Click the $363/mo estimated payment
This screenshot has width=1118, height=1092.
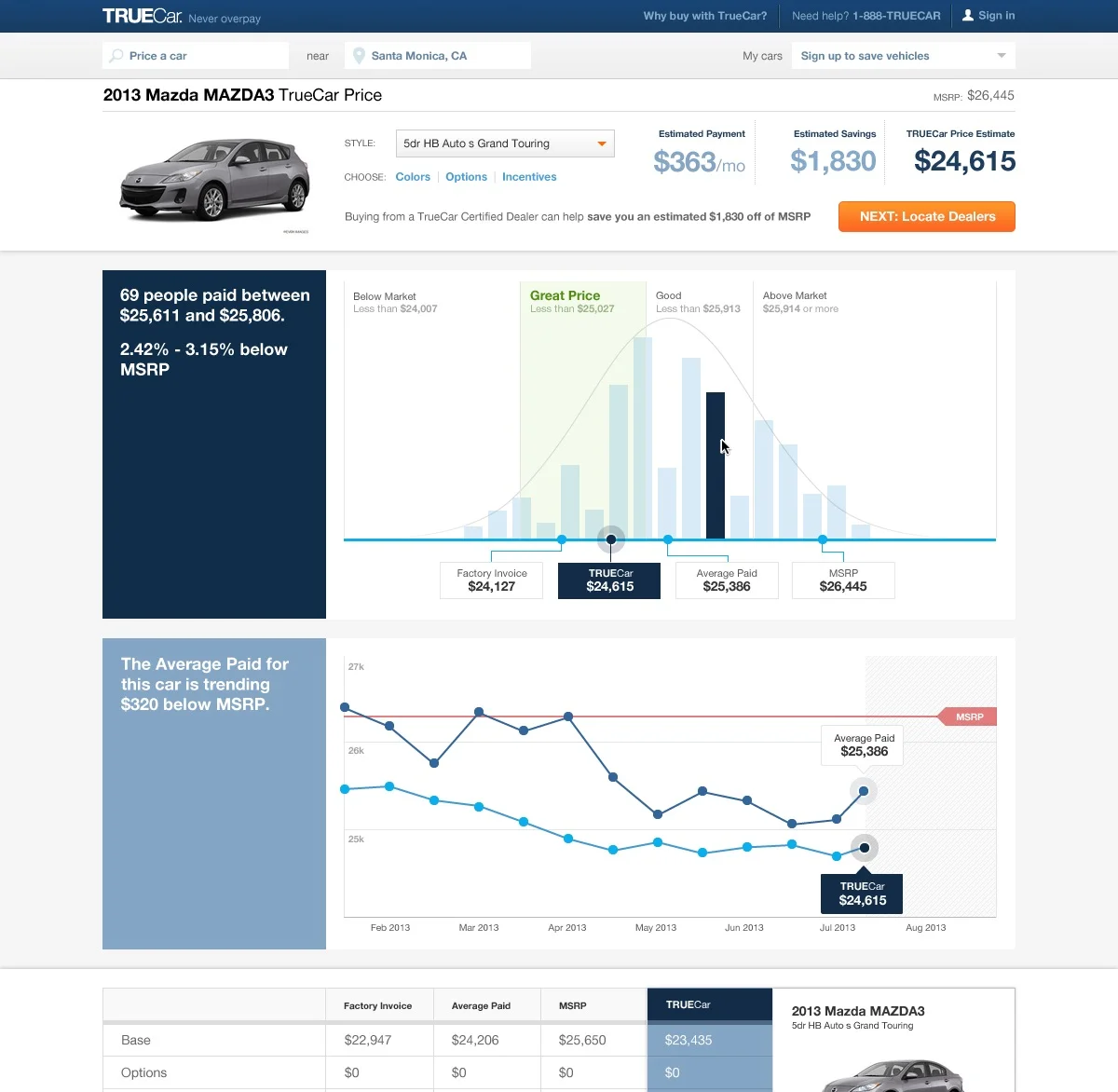click(700, 162)
